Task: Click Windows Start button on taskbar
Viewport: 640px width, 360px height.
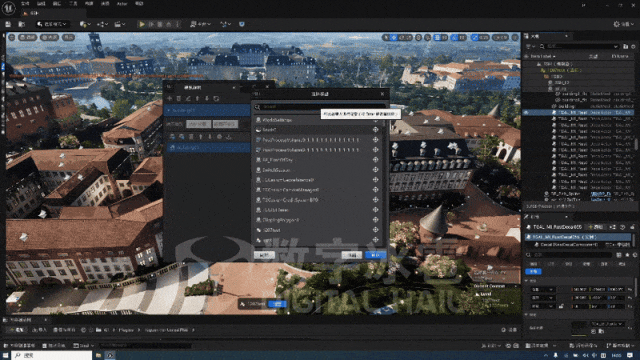Action: click(5, 356)
